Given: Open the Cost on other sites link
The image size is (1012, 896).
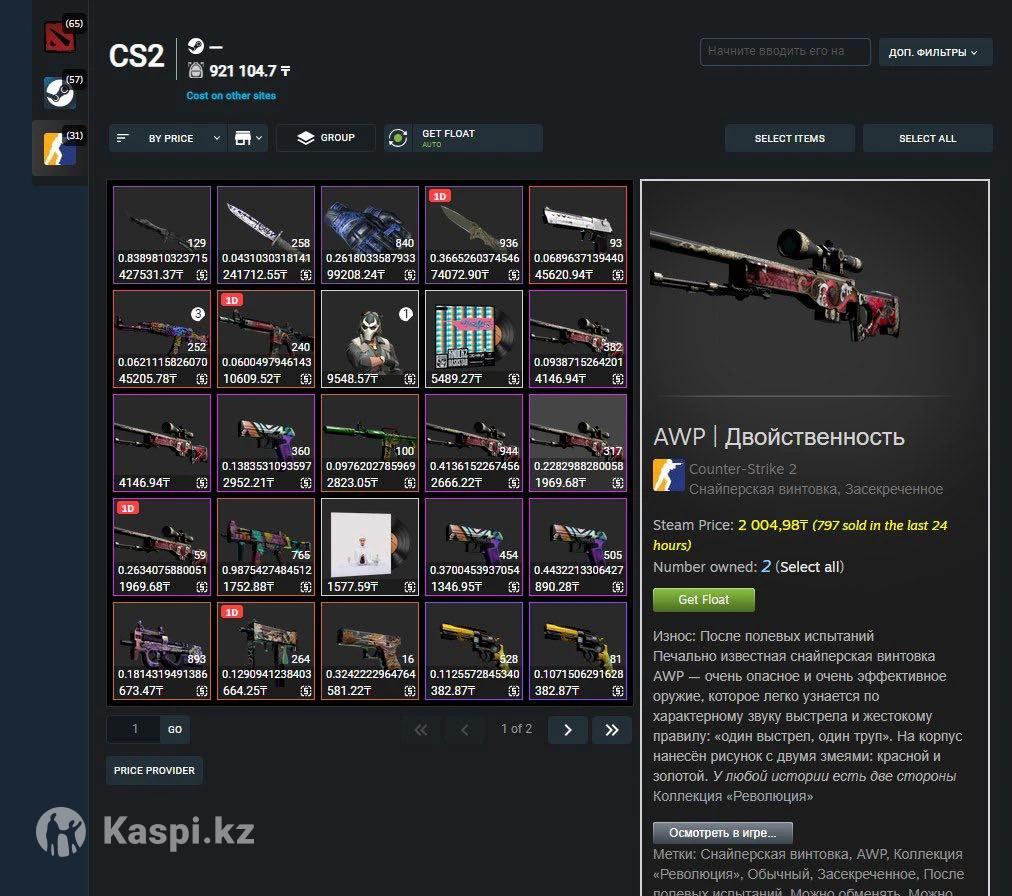Looking at the screenshot, I should pyautogui.click(x=231, y=96).
